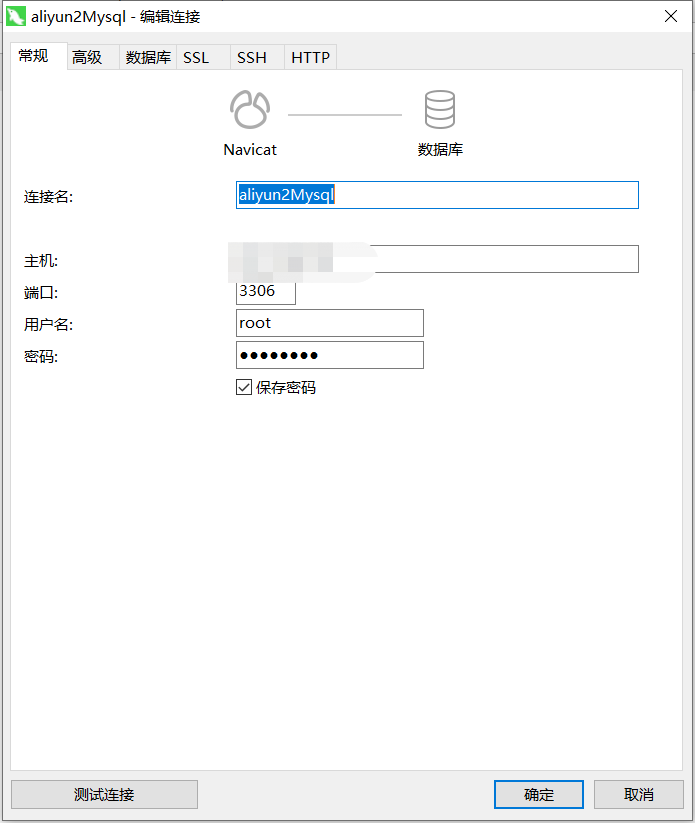Click the 用户名 field showing root
695x823 pixels.
click(330, 323)
